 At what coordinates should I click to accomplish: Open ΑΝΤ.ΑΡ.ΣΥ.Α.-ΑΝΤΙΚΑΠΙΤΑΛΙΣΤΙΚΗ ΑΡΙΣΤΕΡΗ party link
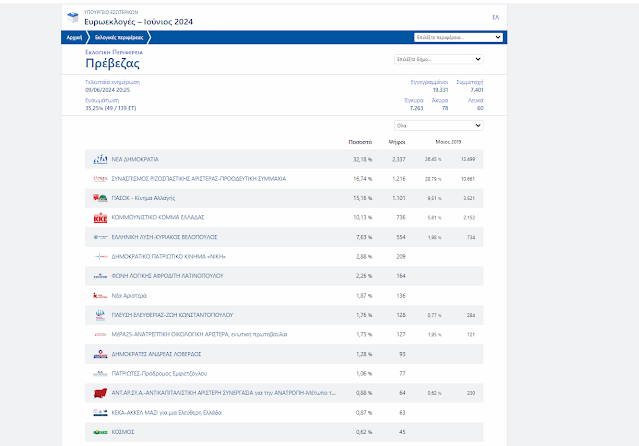[224, 393]
